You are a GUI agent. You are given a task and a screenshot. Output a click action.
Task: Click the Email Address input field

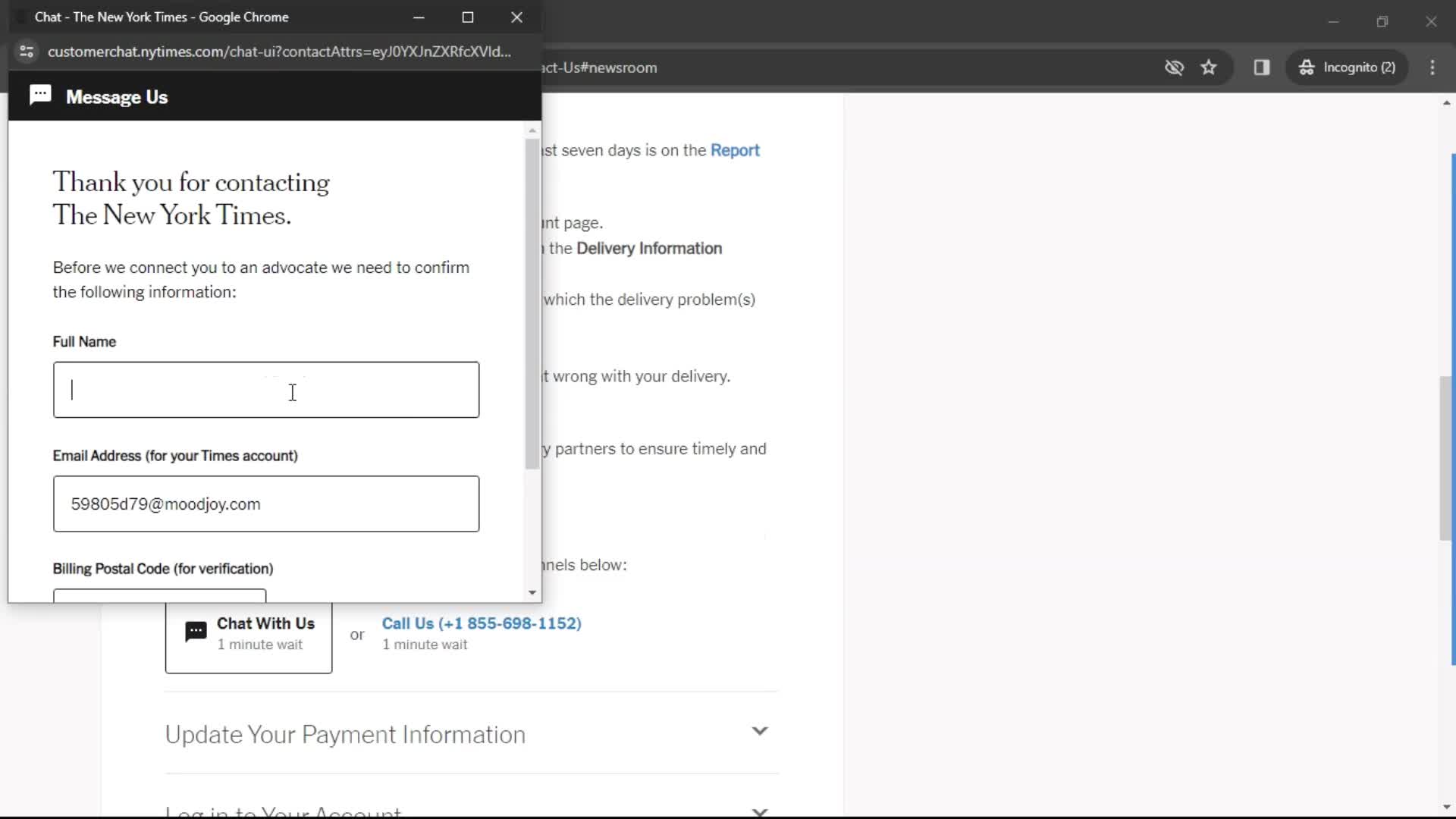[x=266, y=504]
